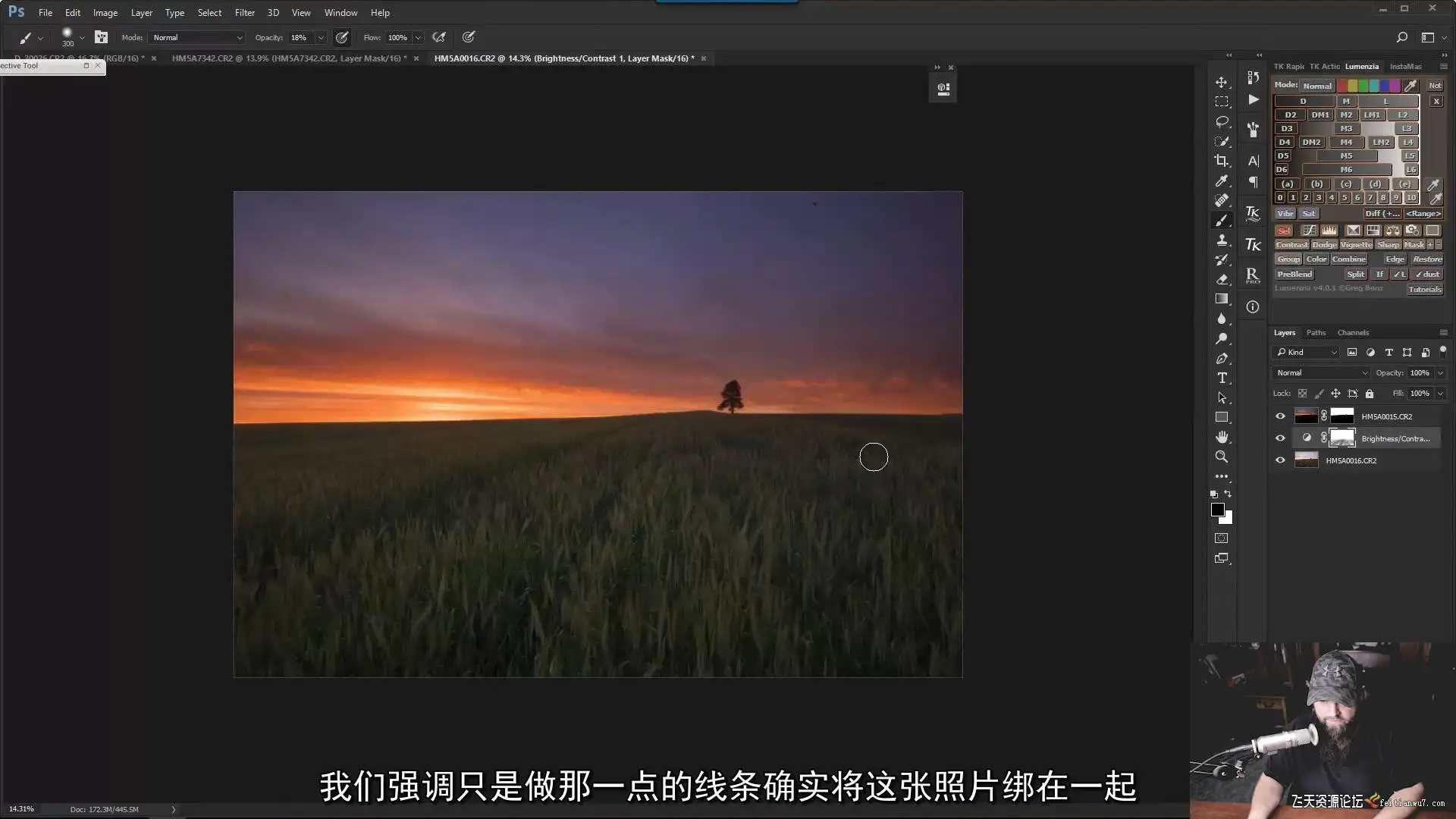Activate the Hand tool
1456x819 pixels.
point(1221,437)
